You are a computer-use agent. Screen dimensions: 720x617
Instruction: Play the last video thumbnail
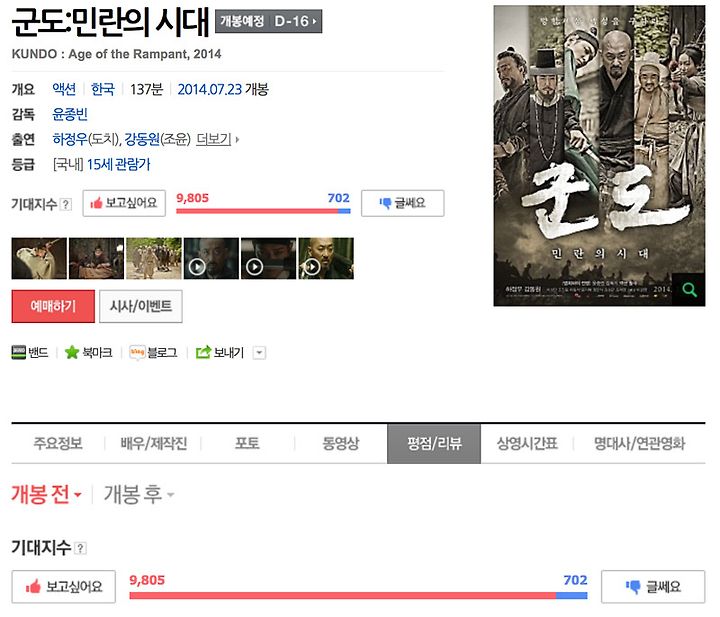pyautogui.click(x=326, y=258)
